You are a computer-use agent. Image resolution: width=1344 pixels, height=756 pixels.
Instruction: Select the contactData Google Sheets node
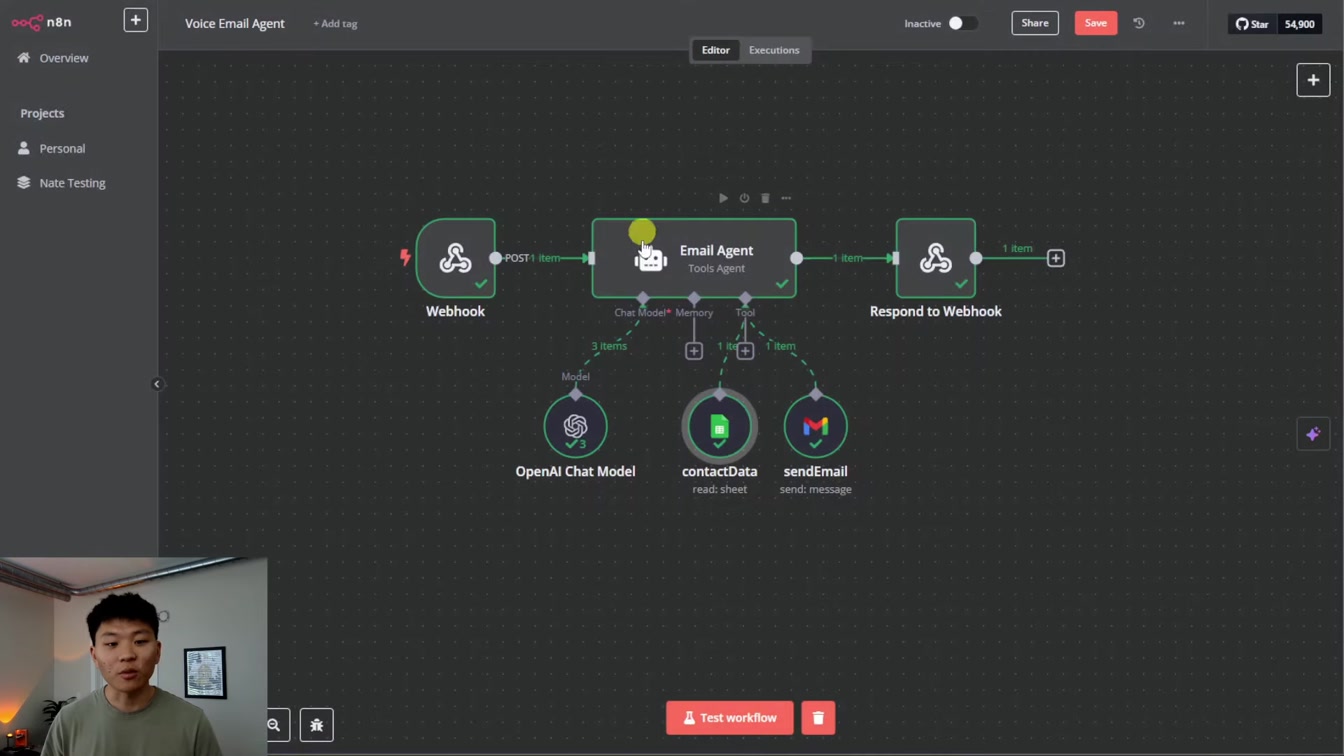click(719, 426)
